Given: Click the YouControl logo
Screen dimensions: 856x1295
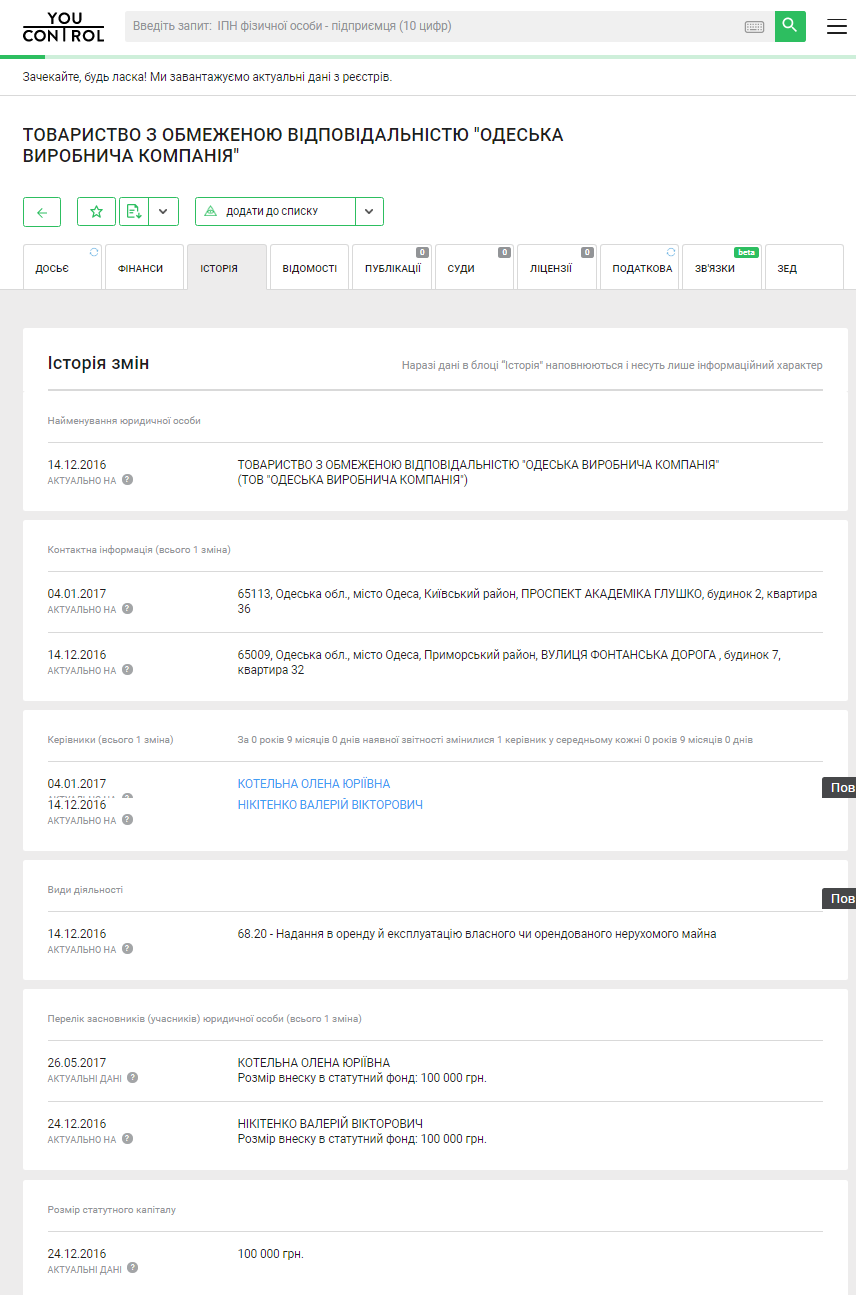Looking at the screenshot, I should pos(63,27).
